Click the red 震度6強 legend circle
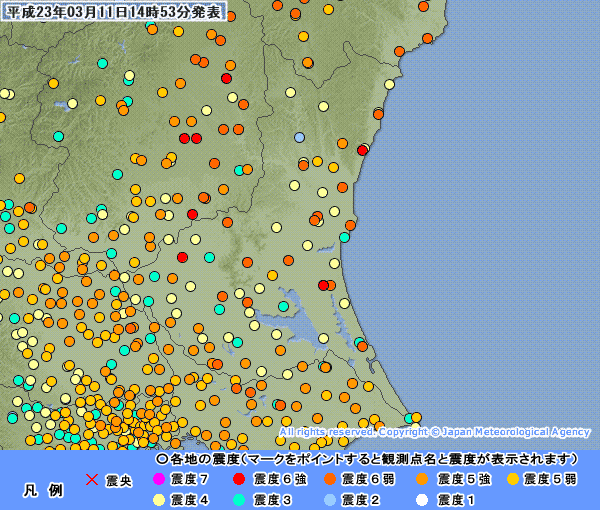 click(239, 480)
